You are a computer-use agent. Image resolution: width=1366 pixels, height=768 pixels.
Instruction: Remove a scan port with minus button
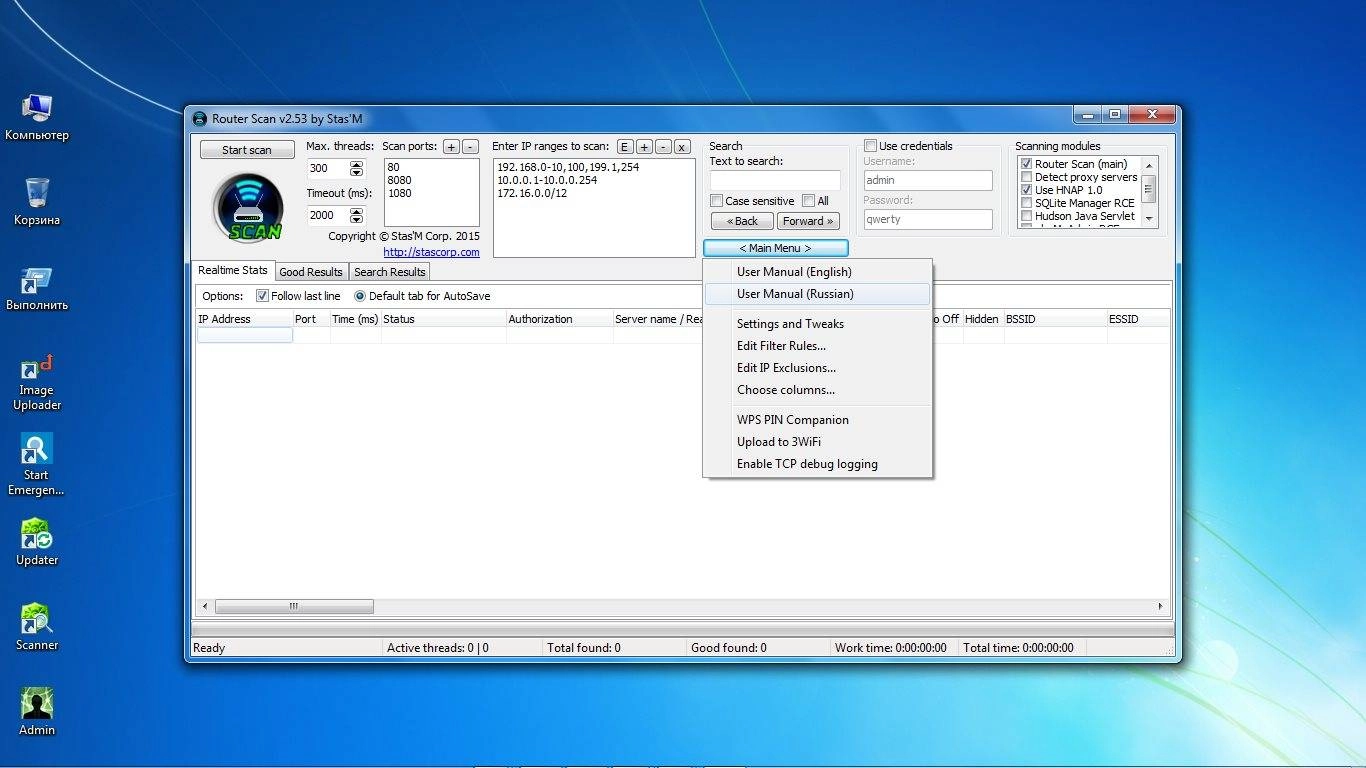coord(471,147)
